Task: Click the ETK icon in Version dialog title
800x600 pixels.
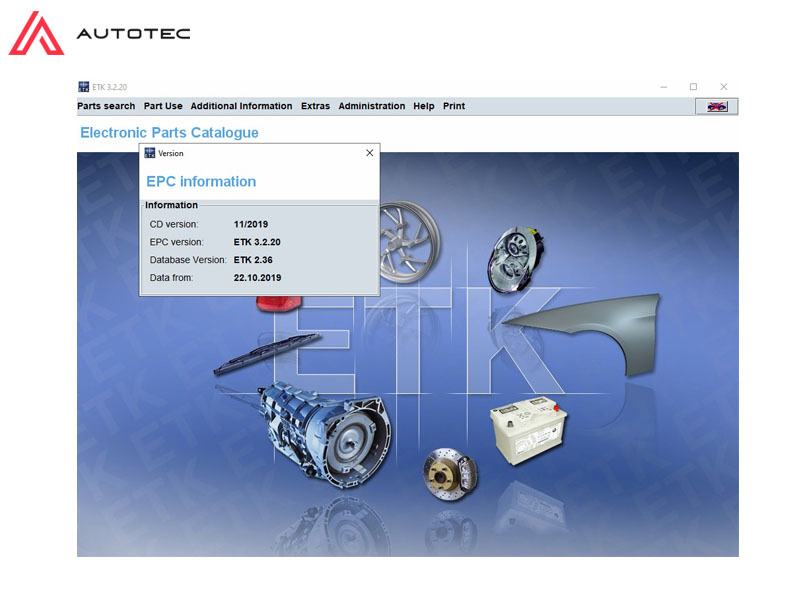Action: [149, 153]
